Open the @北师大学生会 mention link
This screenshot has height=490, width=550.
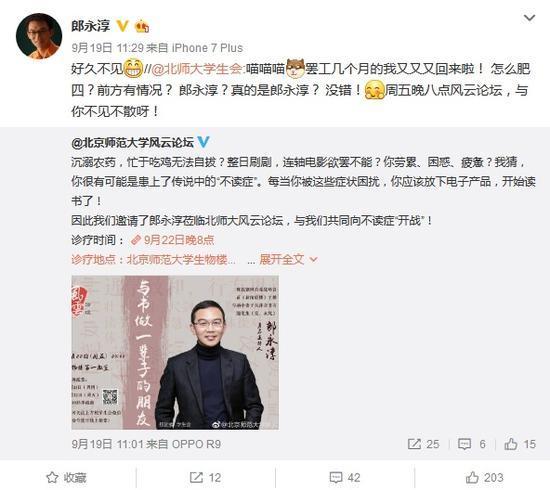coord(198,69)
